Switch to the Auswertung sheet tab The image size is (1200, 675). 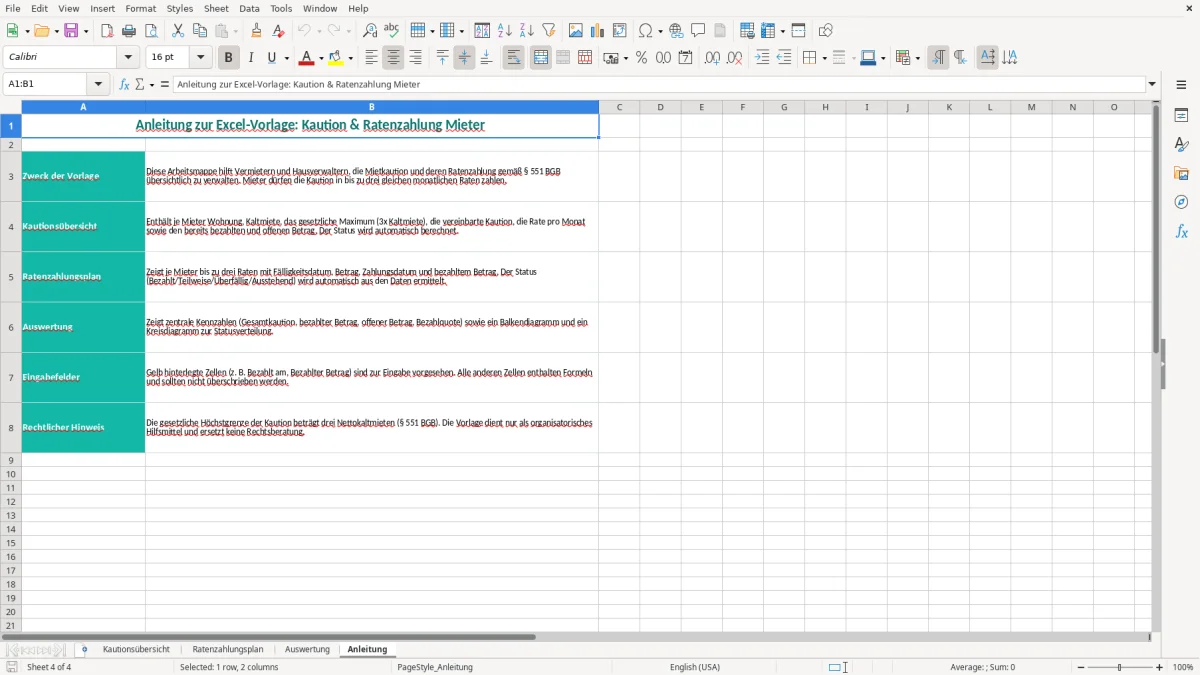click(307, 649)
